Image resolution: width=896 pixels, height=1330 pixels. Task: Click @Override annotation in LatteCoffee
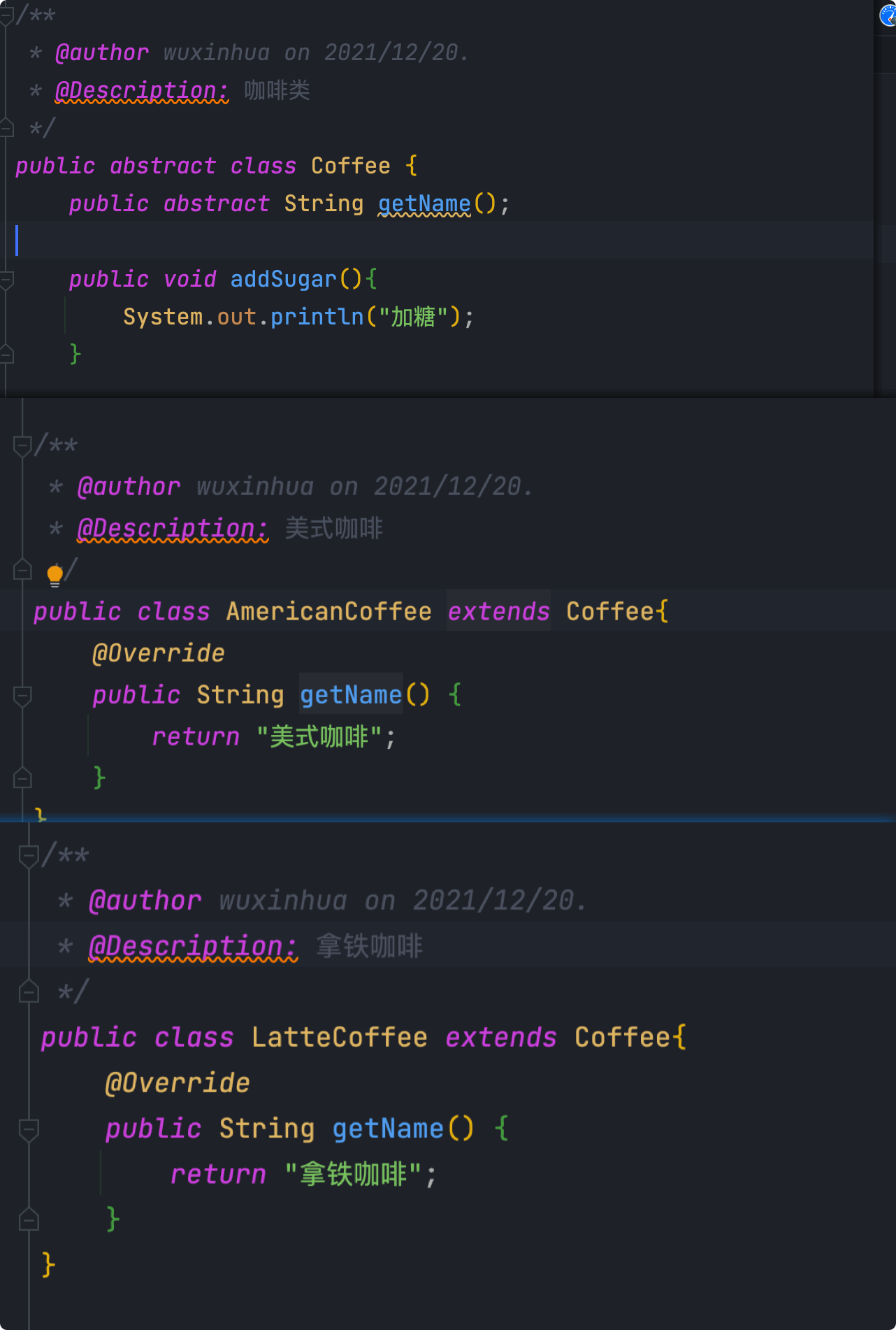(178, 1083)
